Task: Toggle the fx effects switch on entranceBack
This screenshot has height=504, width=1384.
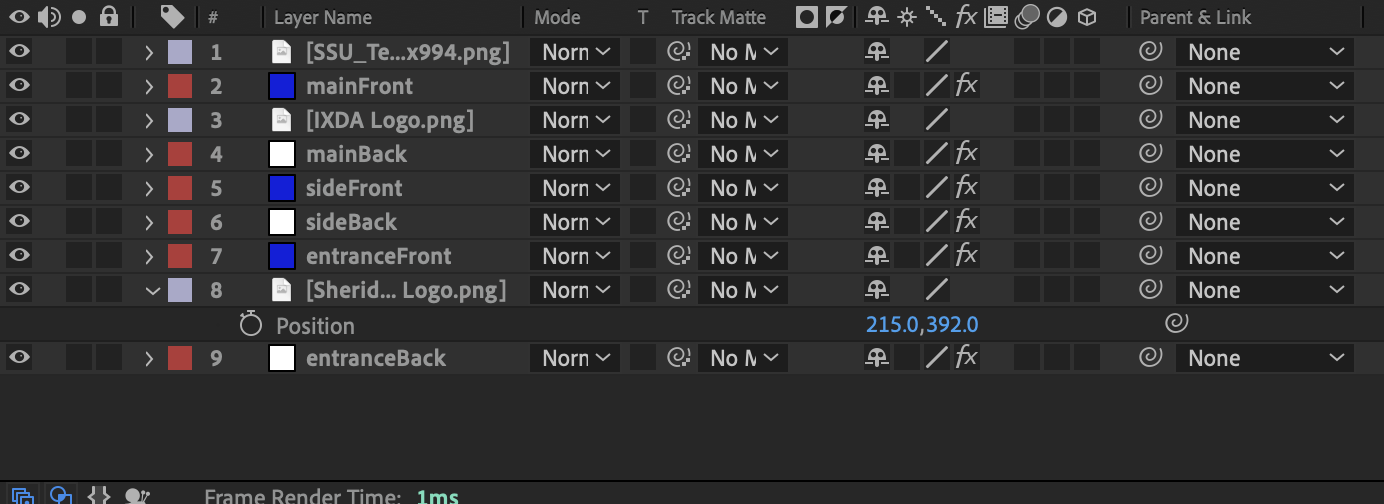Action: (x=966, y=358)
